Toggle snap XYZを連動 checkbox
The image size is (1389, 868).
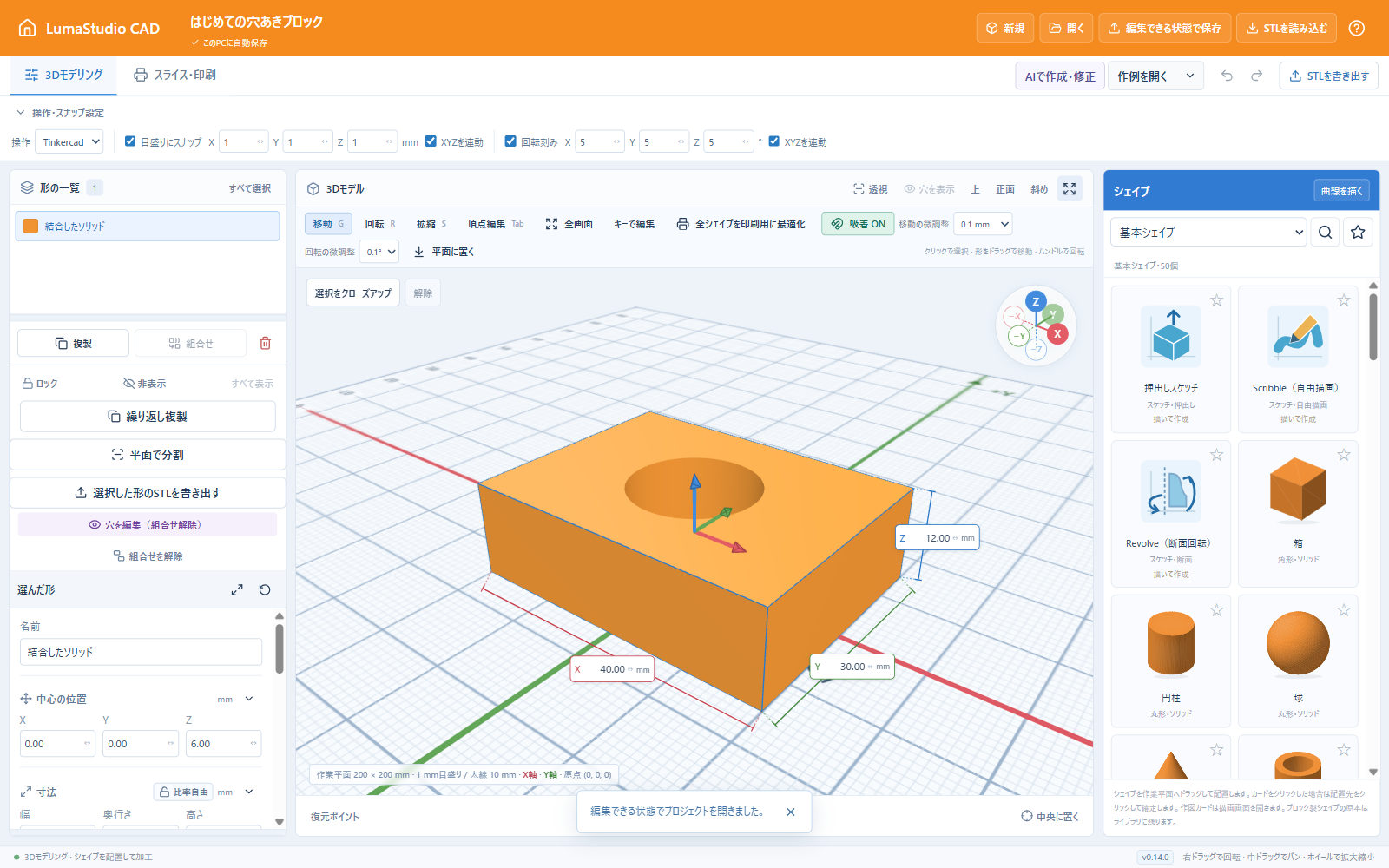tap(431, 141)
